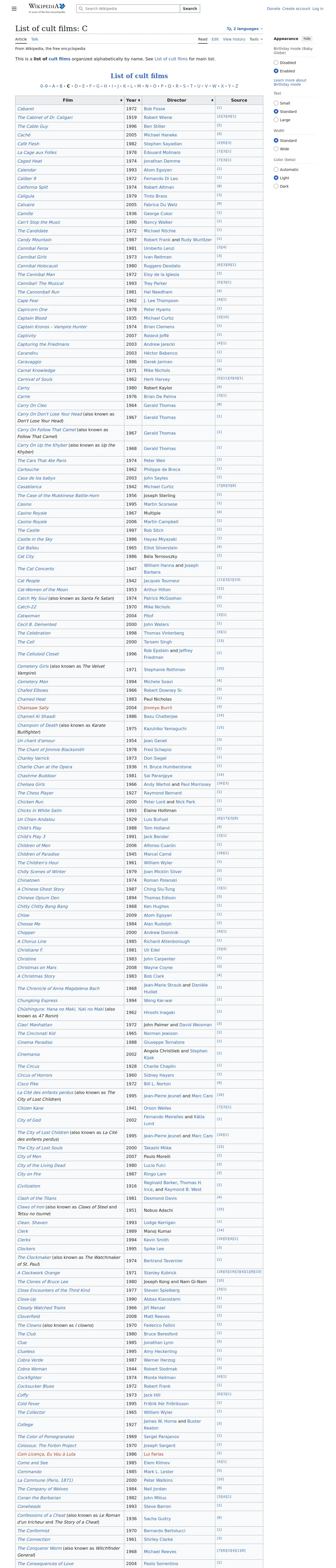Viewport: 336px width, 1568px height.
Task: Open the View history tab
Action: [x=234, y=39]
